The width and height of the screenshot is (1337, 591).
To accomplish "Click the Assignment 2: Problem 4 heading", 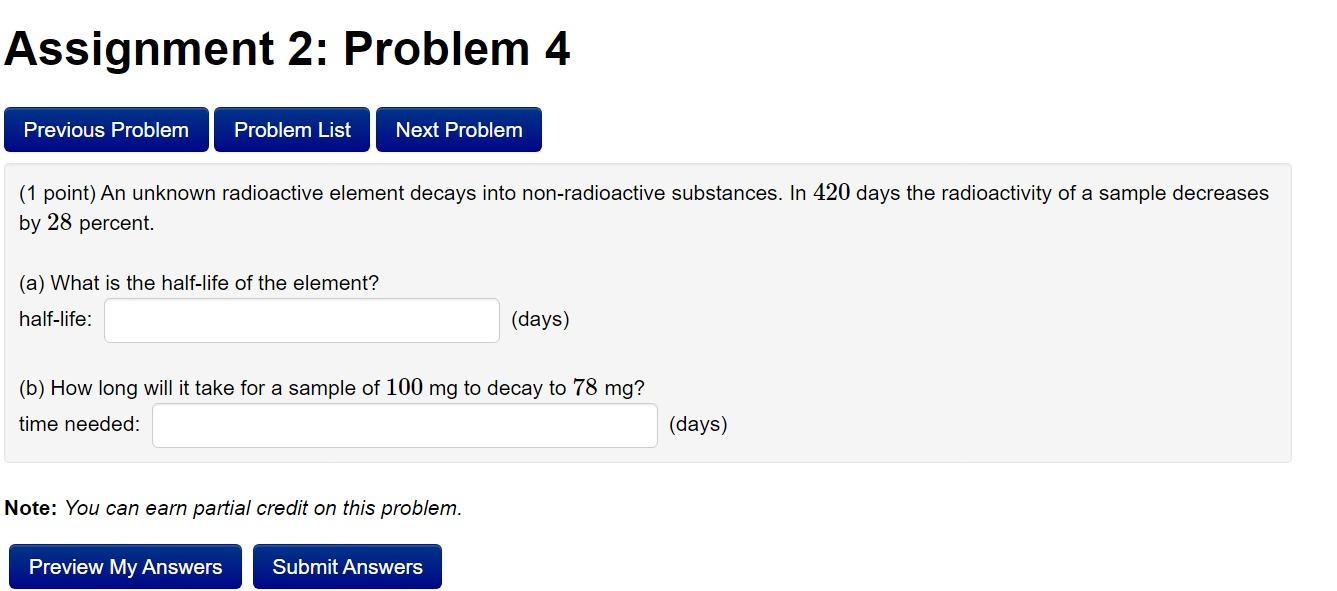I will click(x=287, y=47).
